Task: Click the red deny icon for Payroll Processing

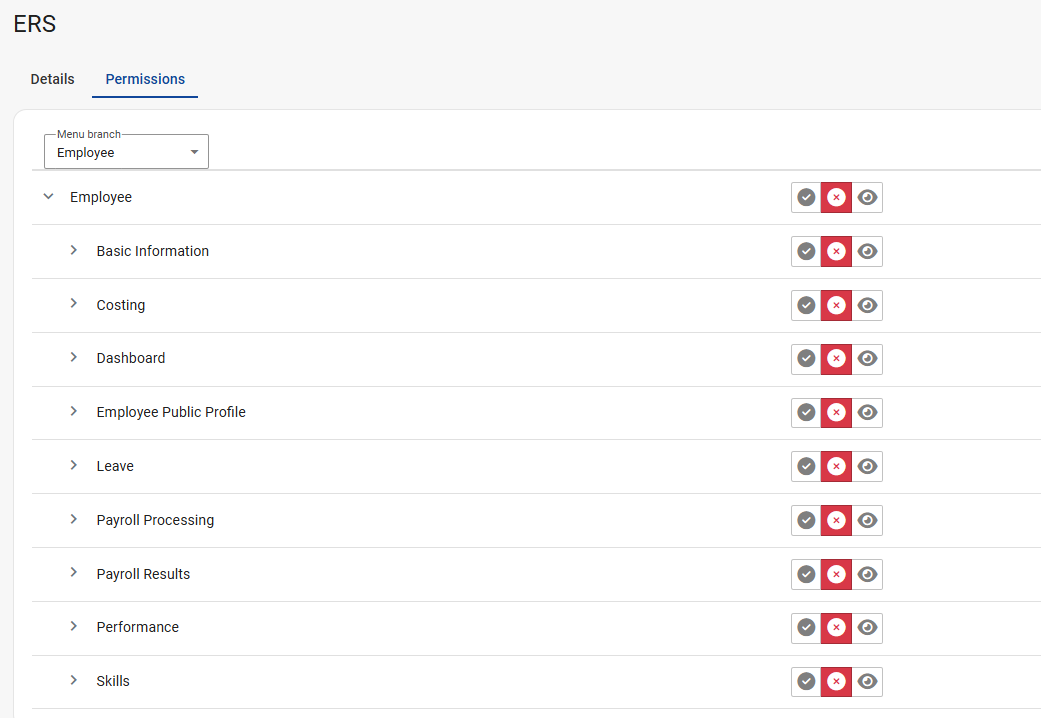Action: pyautogui.click(x=837, y=520)
